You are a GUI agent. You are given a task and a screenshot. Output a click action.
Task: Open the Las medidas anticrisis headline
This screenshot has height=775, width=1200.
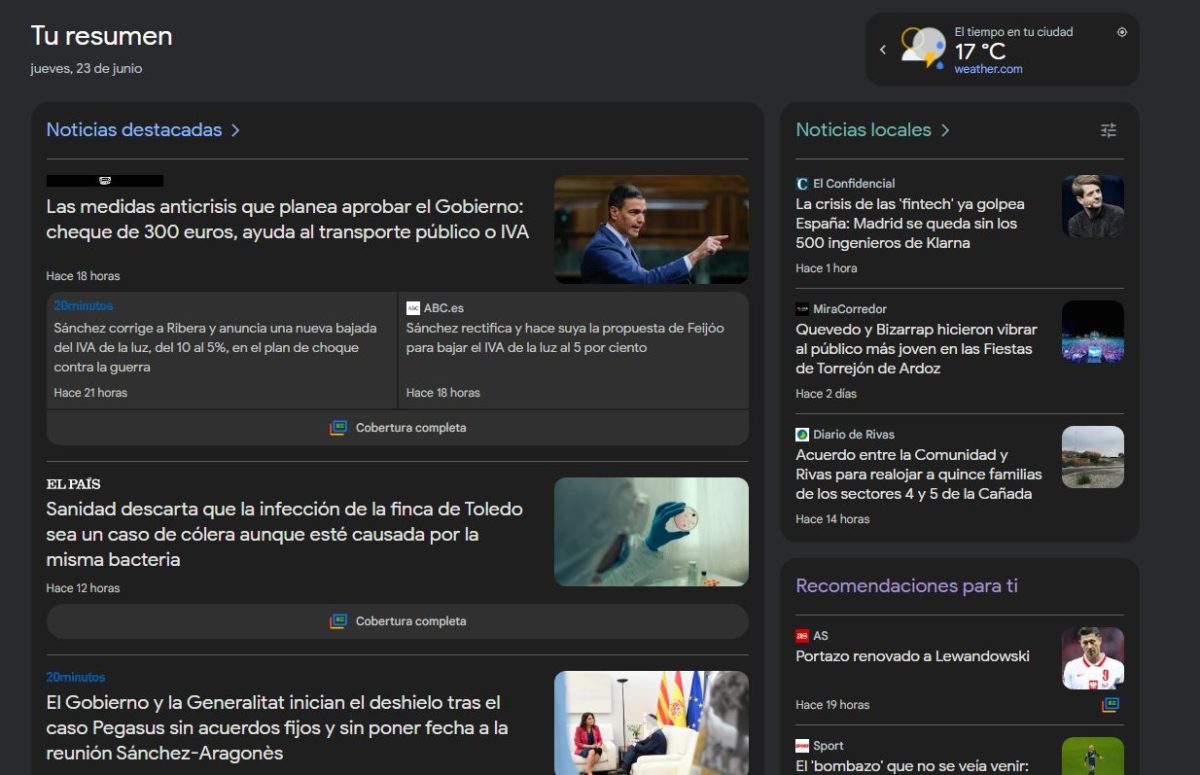(287, 219)
